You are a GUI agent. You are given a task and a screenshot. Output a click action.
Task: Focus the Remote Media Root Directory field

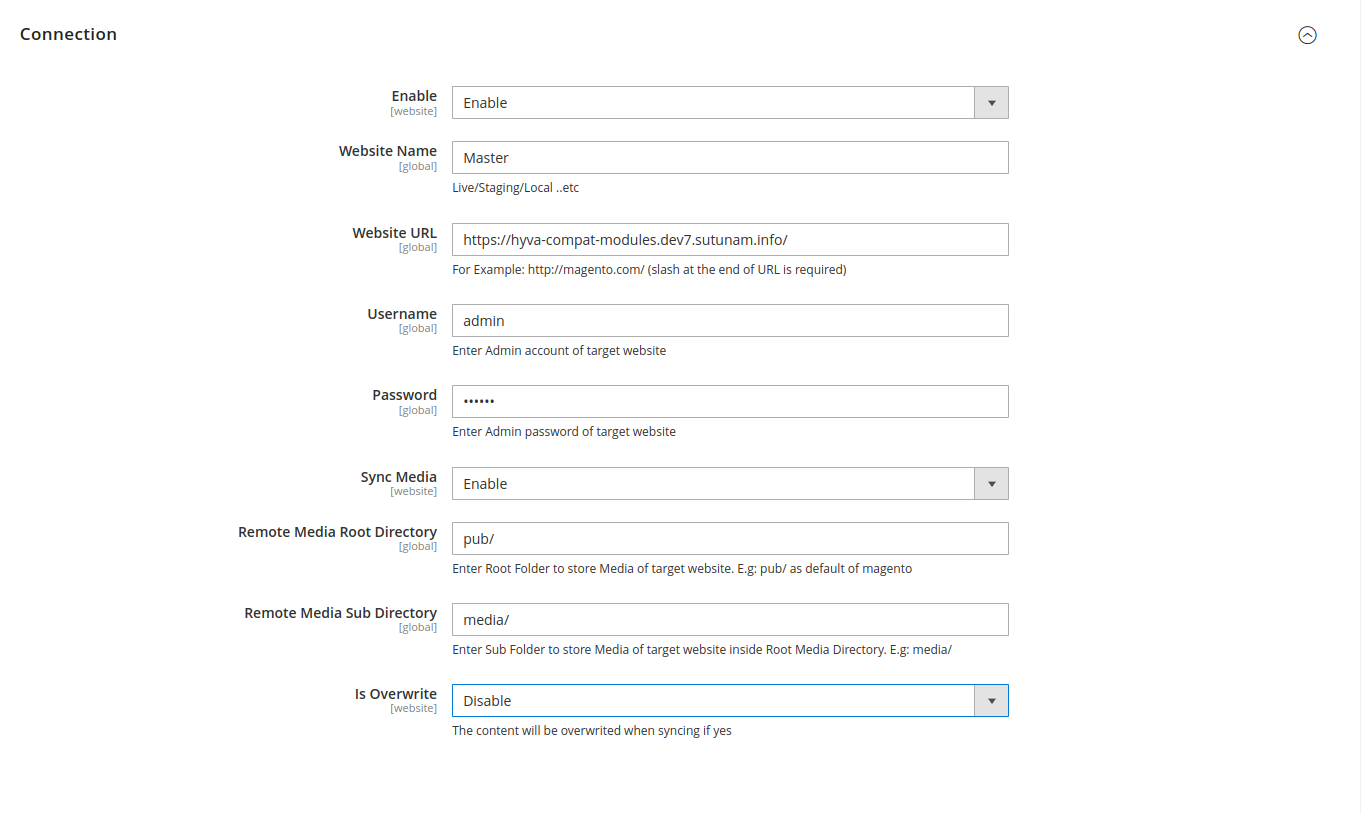tap(730, 538)
